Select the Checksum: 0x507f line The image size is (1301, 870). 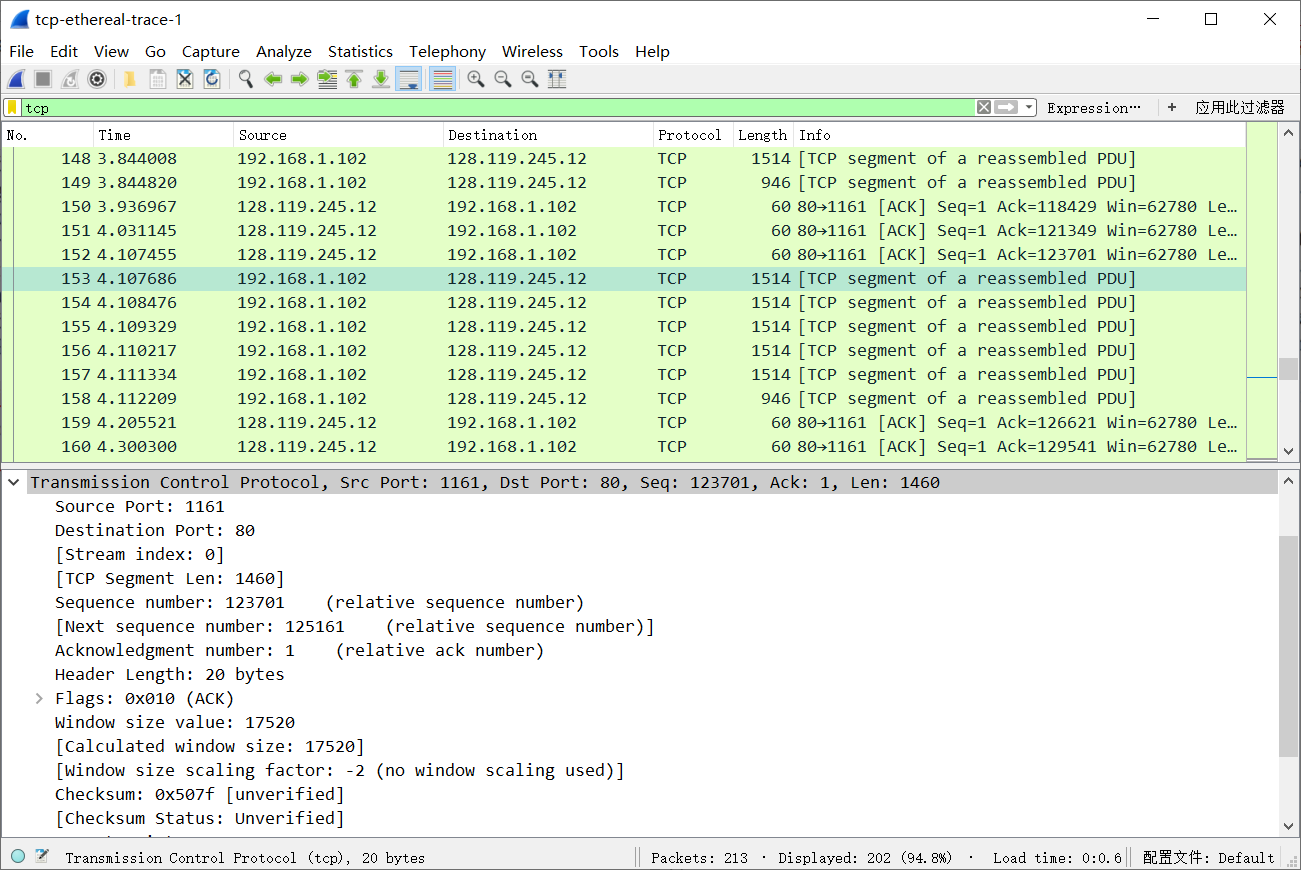tap(200, 794)
